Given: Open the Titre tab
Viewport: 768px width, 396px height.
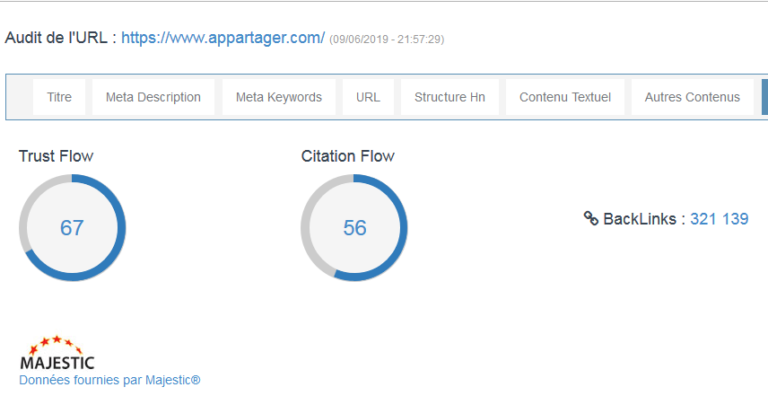Looking at the screenshot, I should [59, 97].
